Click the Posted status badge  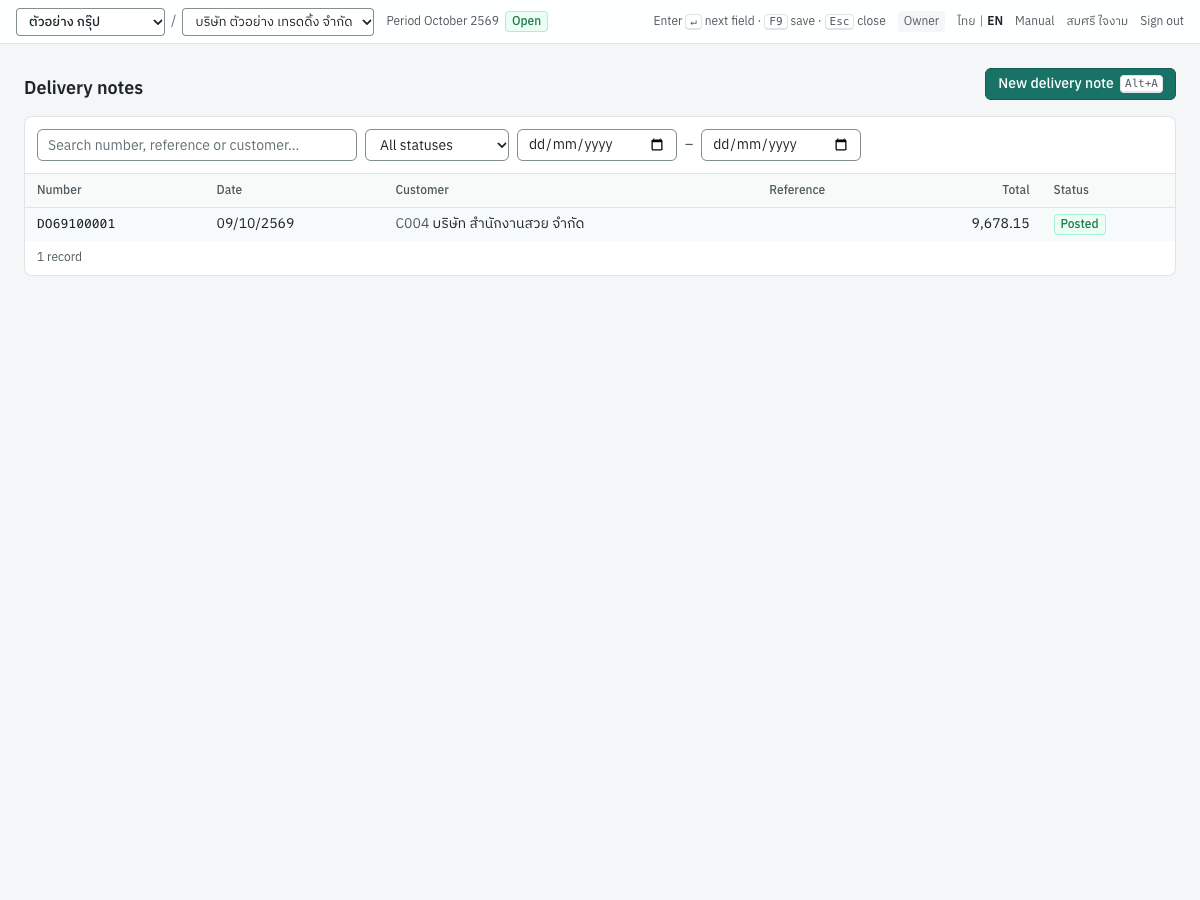pyautogui.click(x=1079, y=224)
